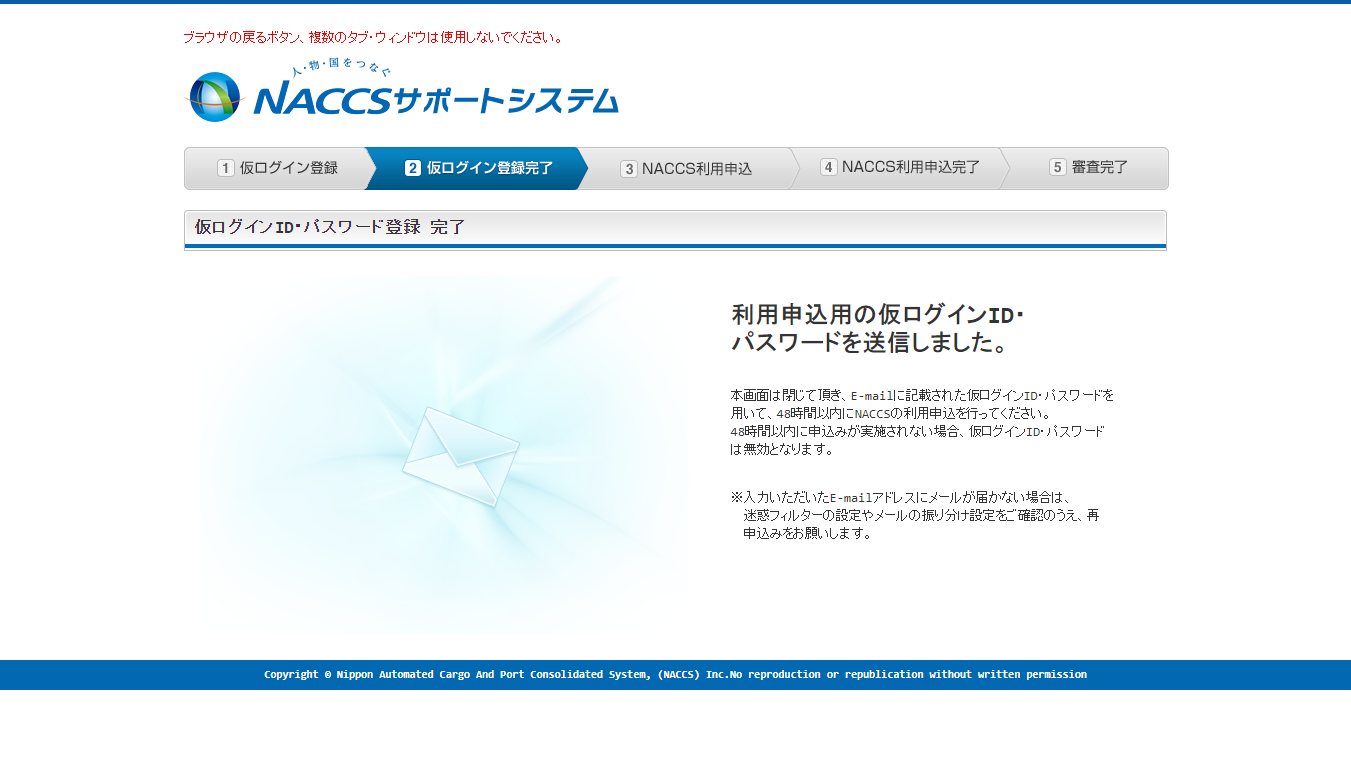Select the 仮ログイン登録 step label
This screenshot has height=781, width=1351.
pos(289,168)
